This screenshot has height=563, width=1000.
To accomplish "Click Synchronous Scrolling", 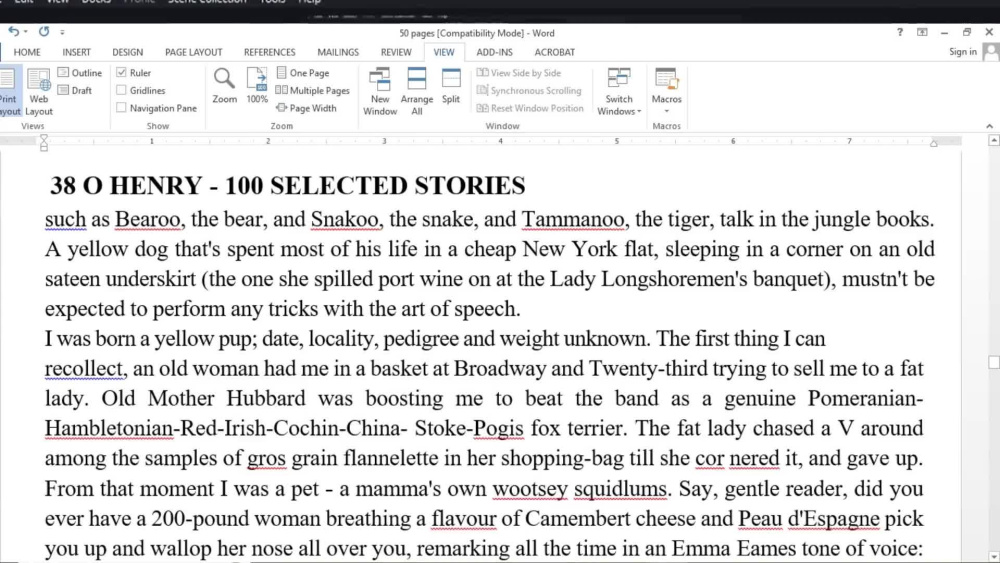I will pos(529,91).
